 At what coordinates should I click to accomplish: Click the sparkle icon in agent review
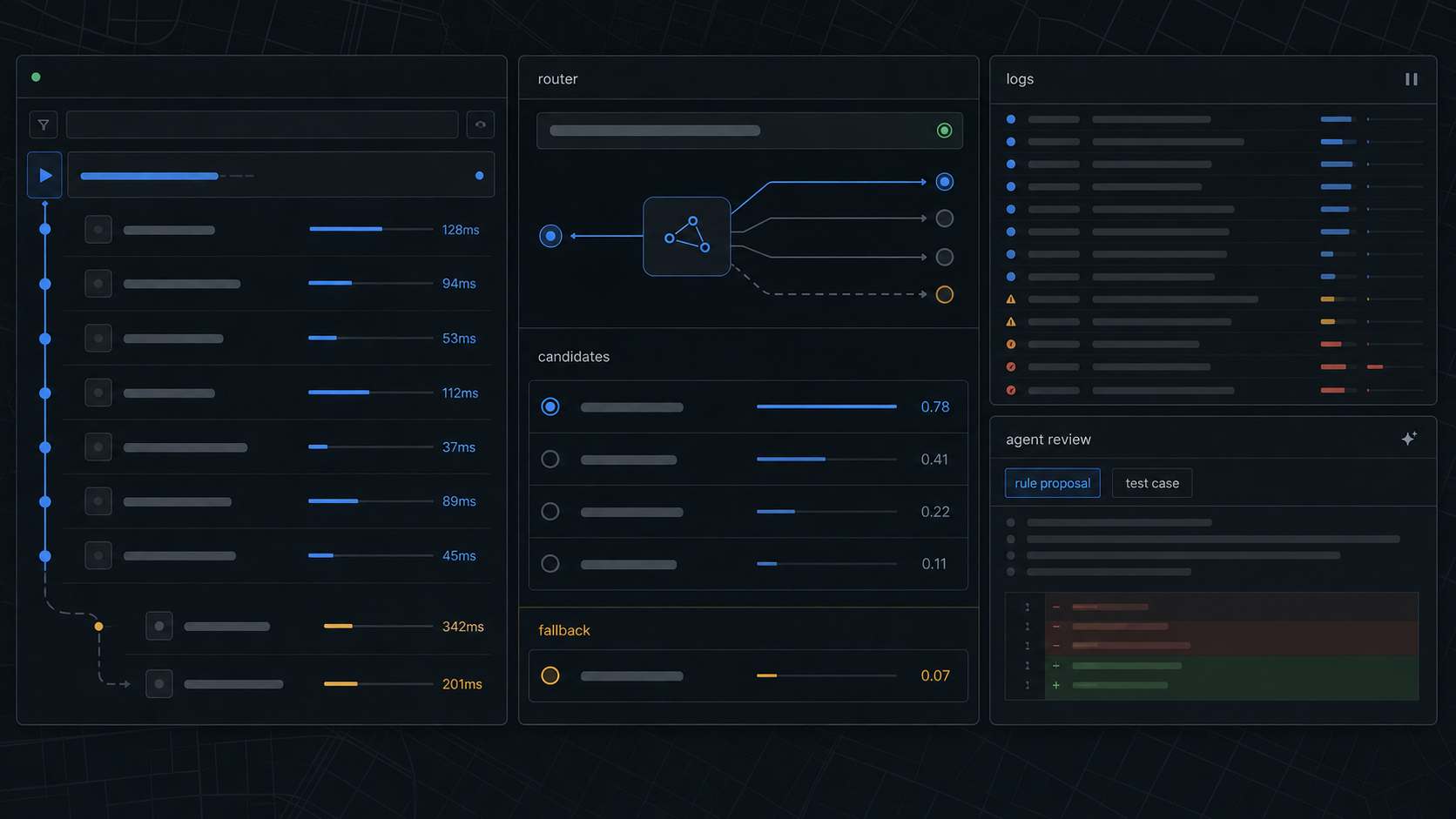click(x=1409, y=439)
